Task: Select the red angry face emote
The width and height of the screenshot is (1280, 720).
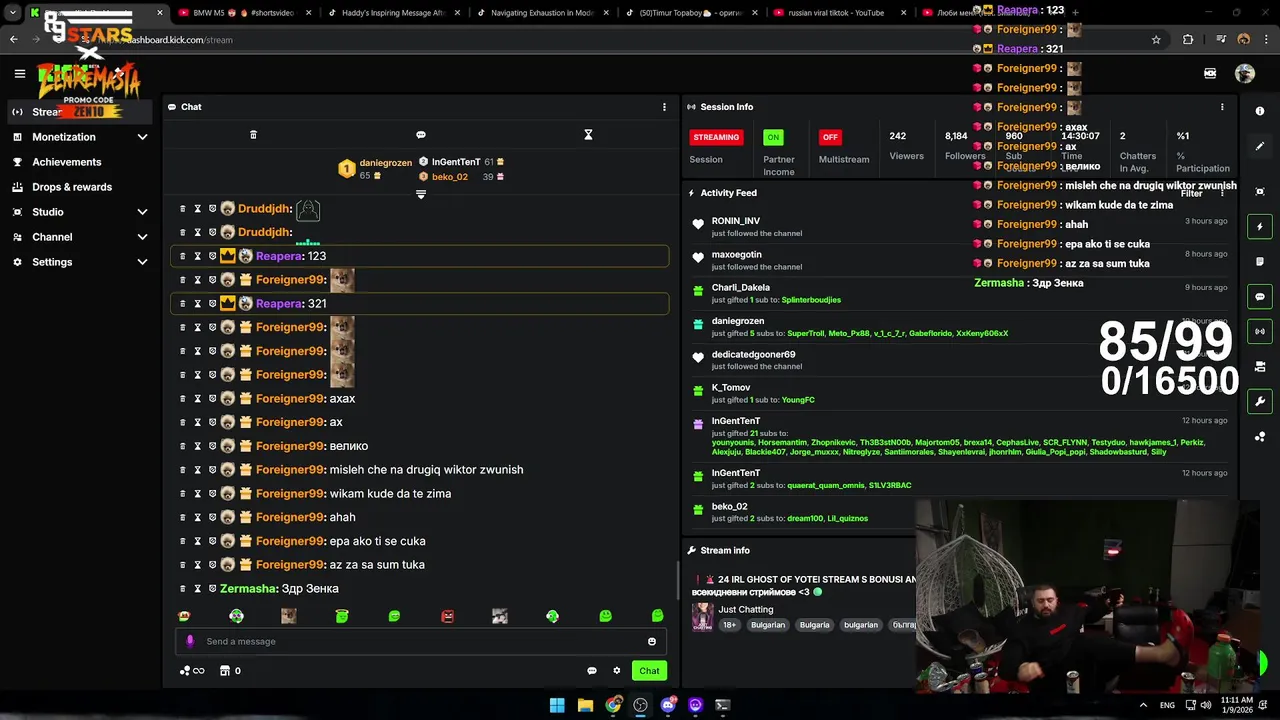Action: [x=447, y=616]
